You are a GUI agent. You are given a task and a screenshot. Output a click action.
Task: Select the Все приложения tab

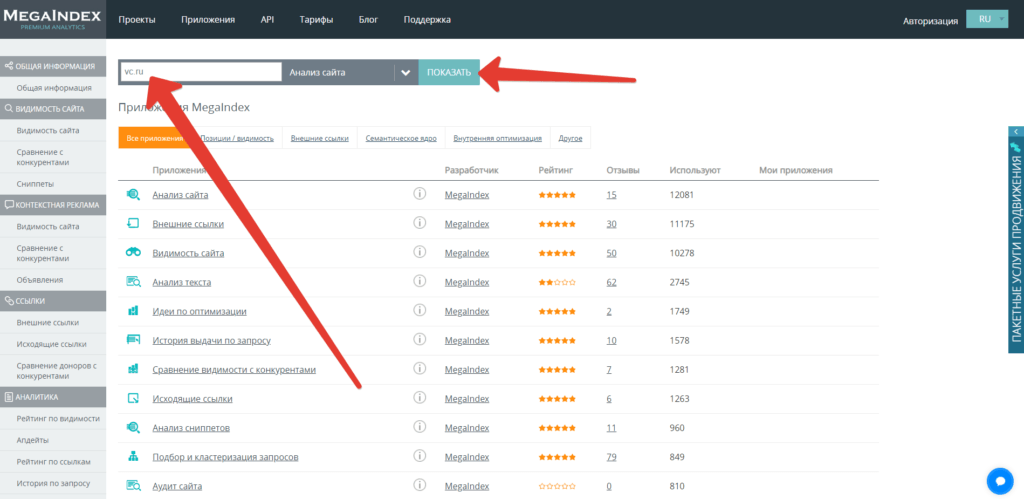[155, 138]
